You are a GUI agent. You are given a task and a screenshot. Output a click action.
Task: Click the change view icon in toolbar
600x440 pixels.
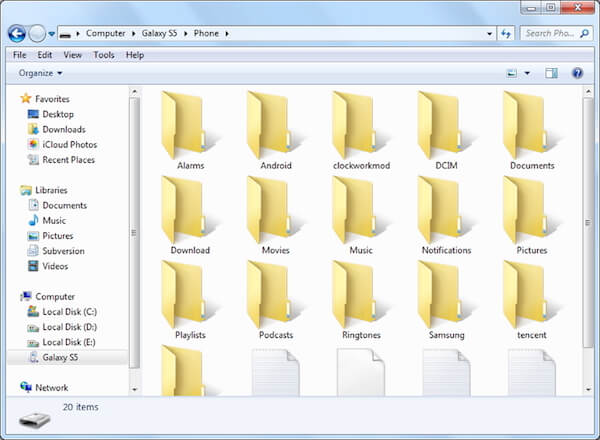coord(512,73)
